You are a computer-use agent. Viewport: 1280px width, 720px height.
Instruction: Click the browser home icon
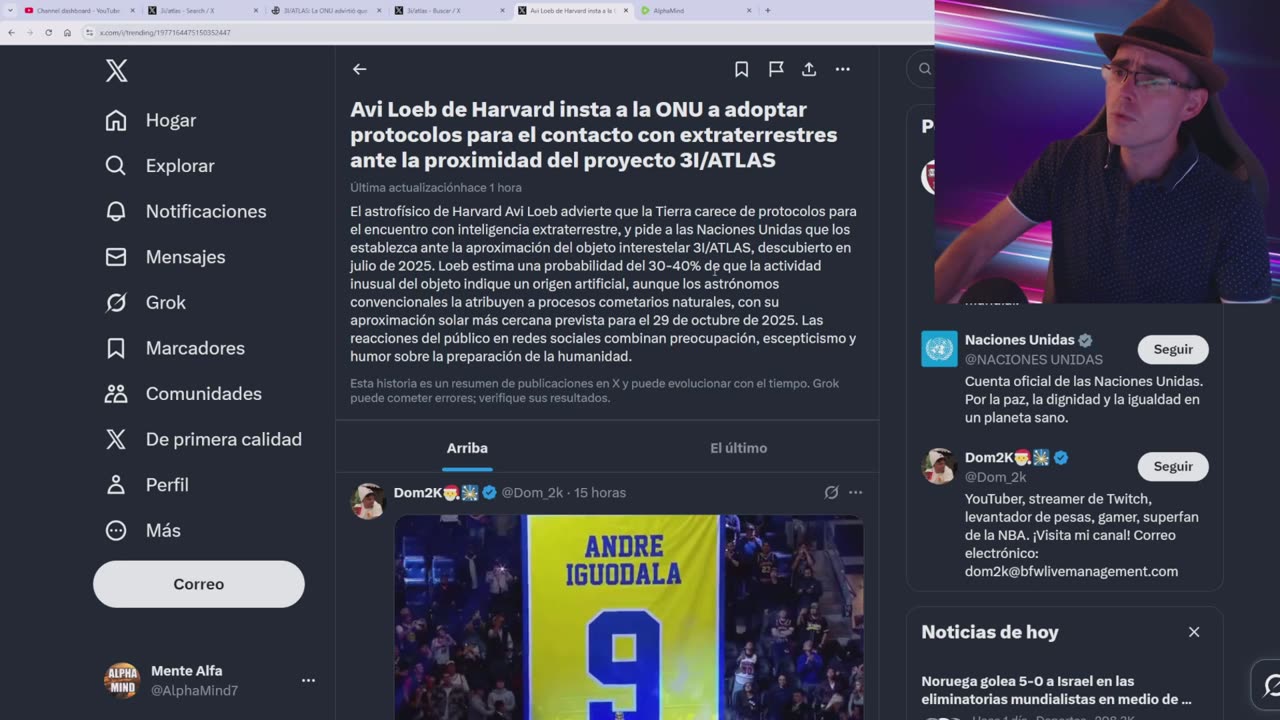[67, 32]
